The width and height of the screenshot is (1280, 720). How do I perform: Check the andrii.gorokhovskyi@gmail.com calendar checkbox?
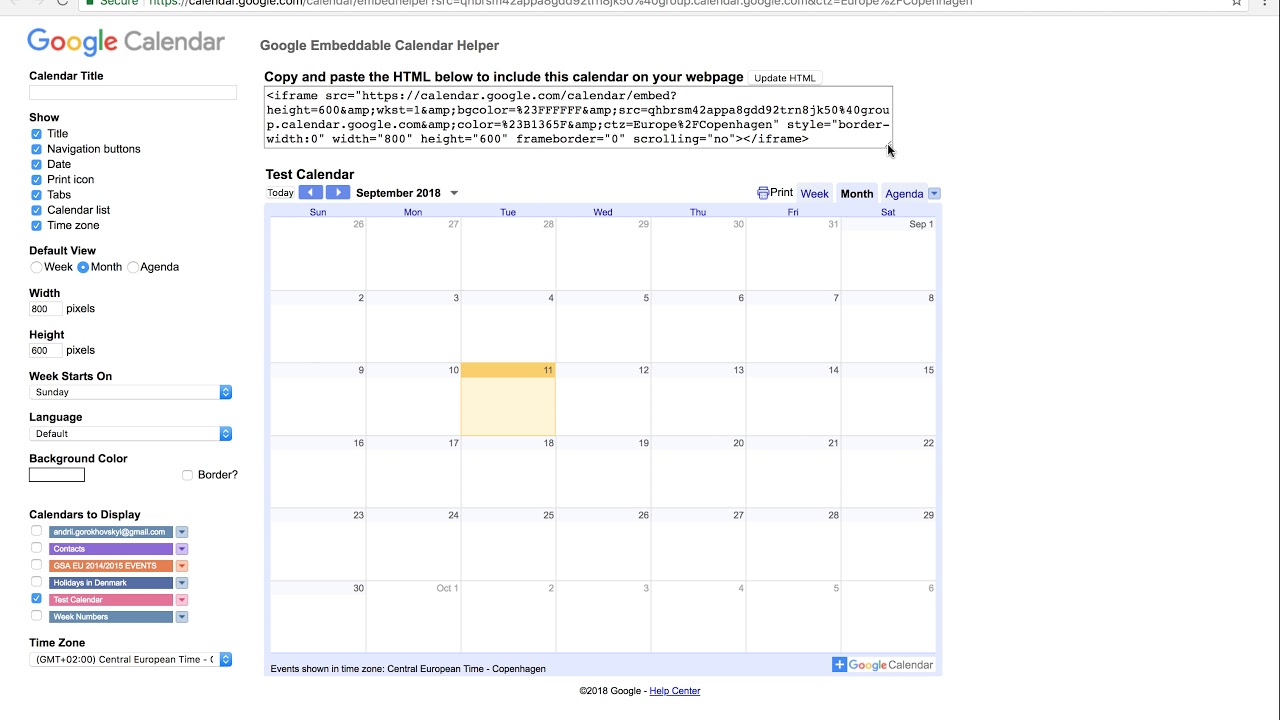click(x=36, y=531)
